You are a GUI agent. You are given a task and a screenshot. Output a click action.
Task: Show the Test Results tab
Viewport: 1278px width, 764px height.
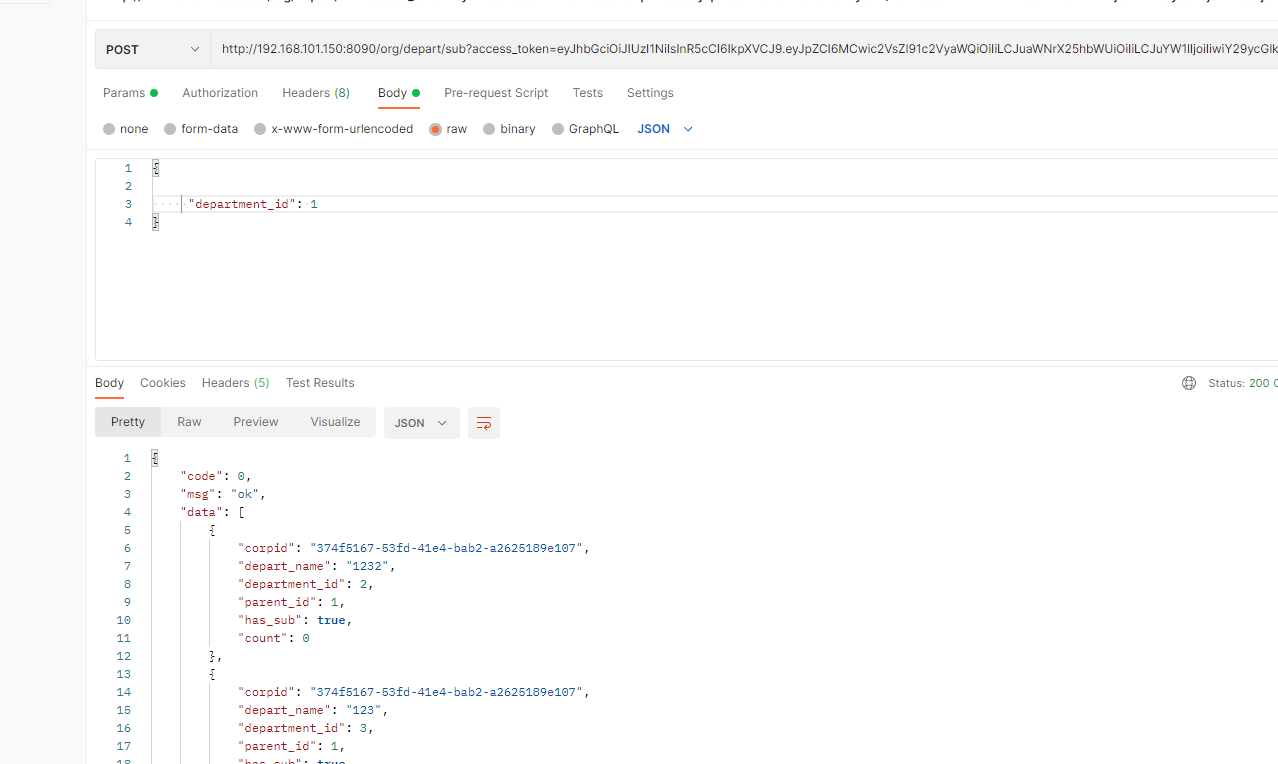(x=320, y=383)
